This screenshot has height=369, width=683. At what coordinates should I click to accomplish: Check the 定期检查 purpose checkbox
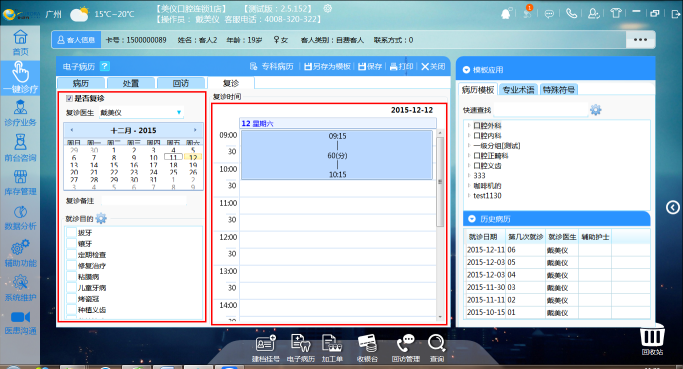coord(72,254)
